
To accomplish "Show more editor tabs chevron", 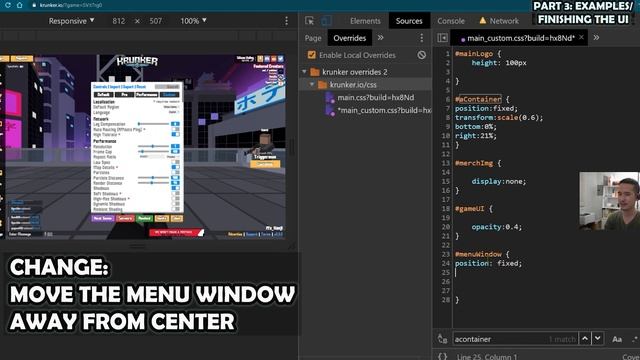I will pyautogui.click(x=596, y=38).
